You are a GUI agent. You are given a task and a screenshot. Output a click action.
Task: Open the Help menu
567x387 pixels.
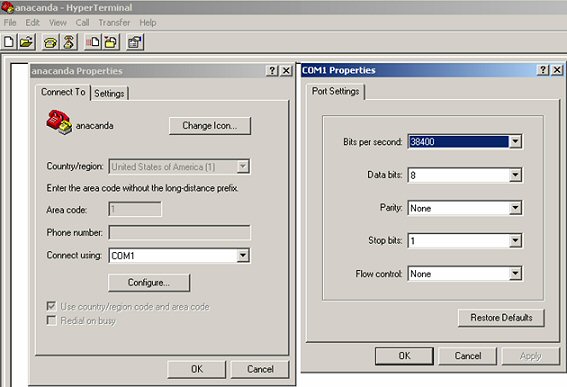[x=148, y=22]
